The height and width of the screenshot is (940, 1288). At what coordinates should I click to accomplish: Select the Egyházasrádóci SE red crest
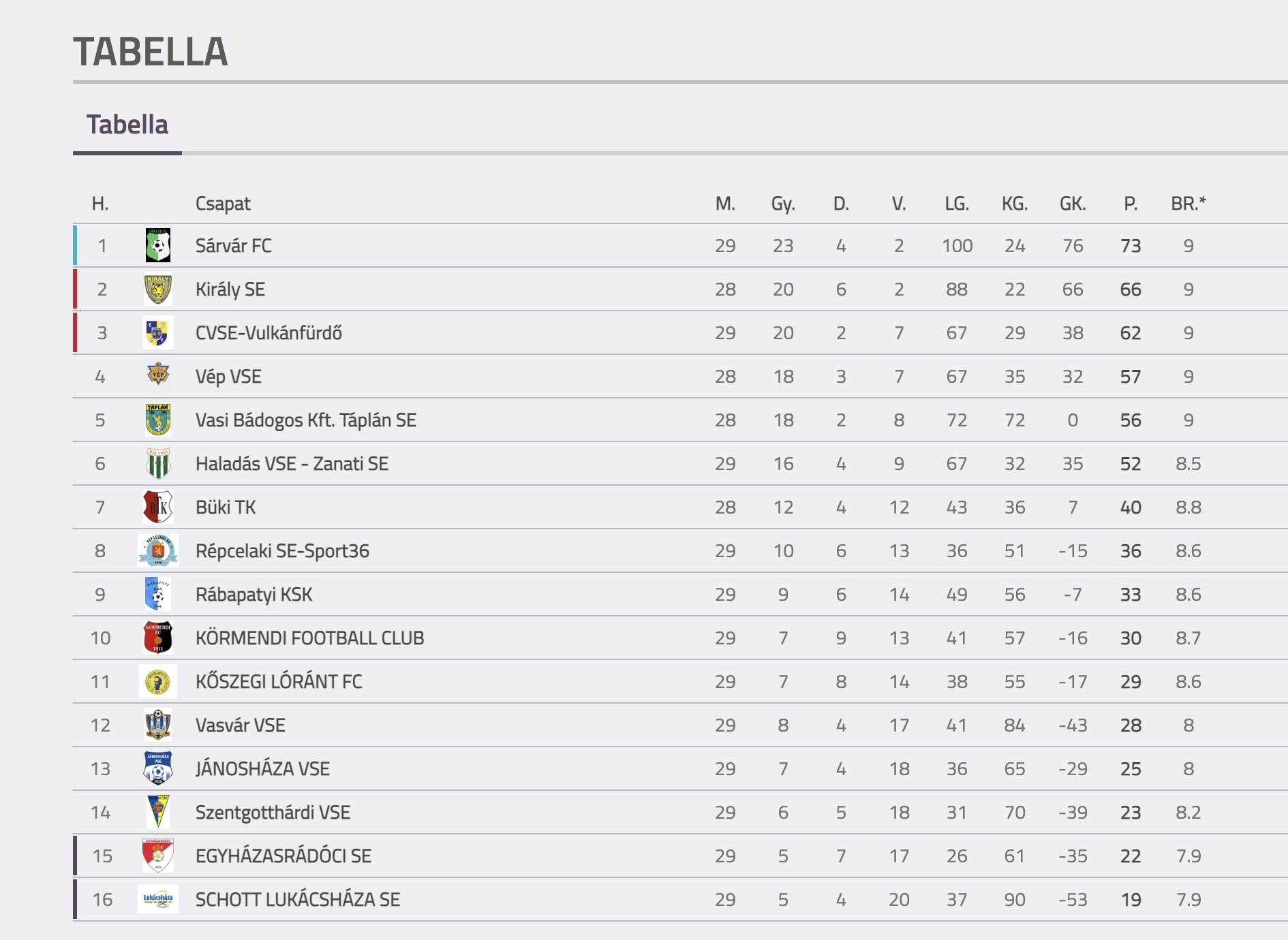pos(158,856)
